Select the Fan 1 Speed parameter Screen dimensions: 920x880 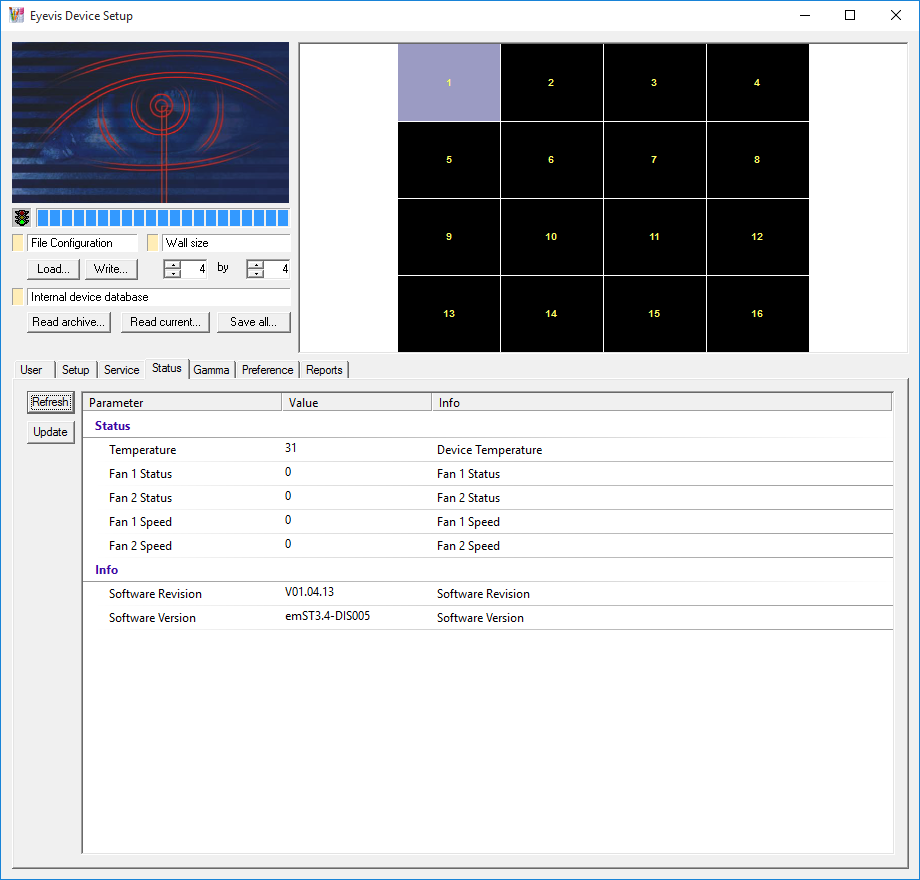(488, 522)
